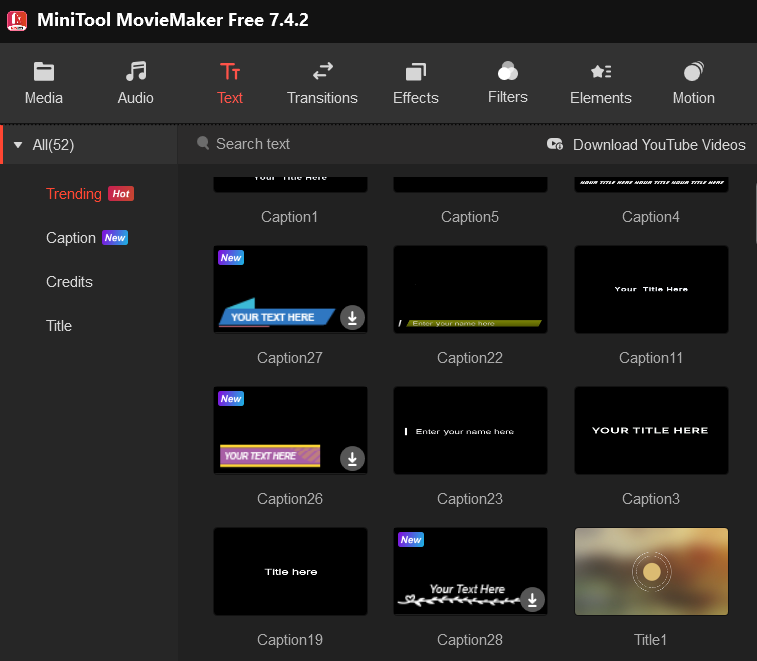This screenshot has width=757, height=661.
Task: Open the Elements panel
Action: (600, 83)
